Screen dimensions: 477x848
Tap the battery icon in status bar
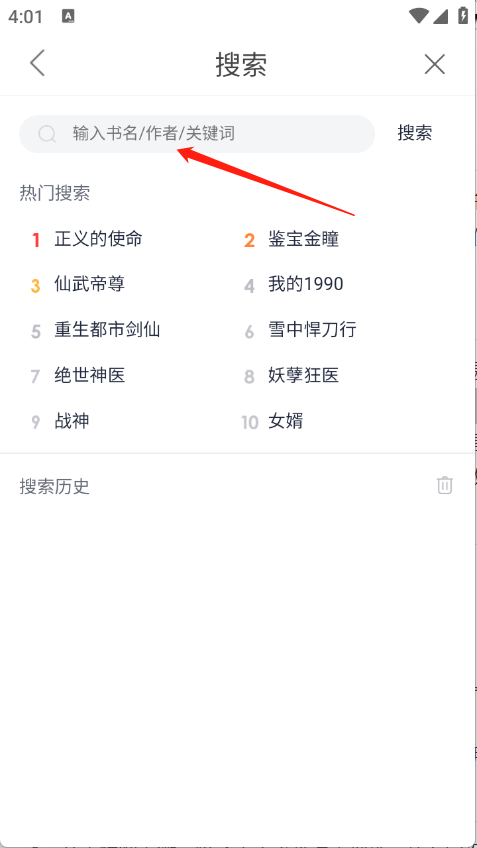[463, 15]
